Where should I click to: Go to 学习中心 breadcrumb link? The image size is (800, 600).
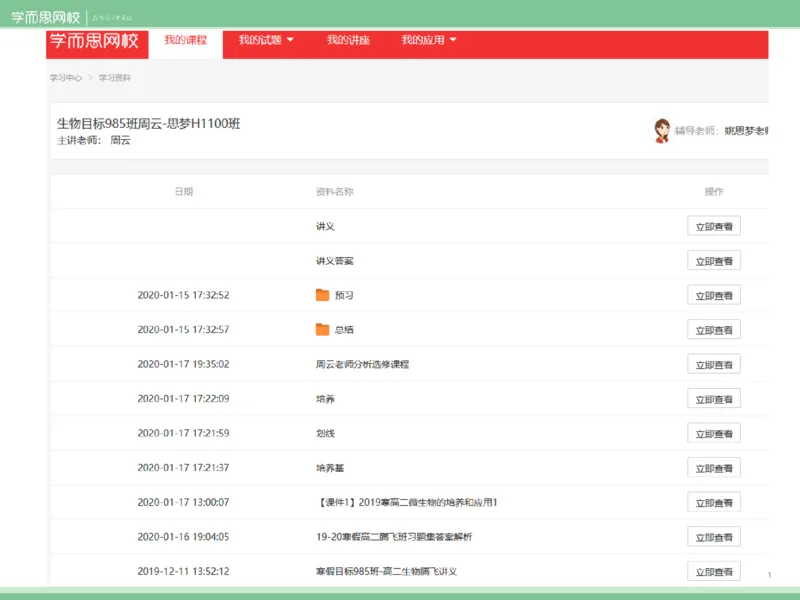click(x=66, y=78)
